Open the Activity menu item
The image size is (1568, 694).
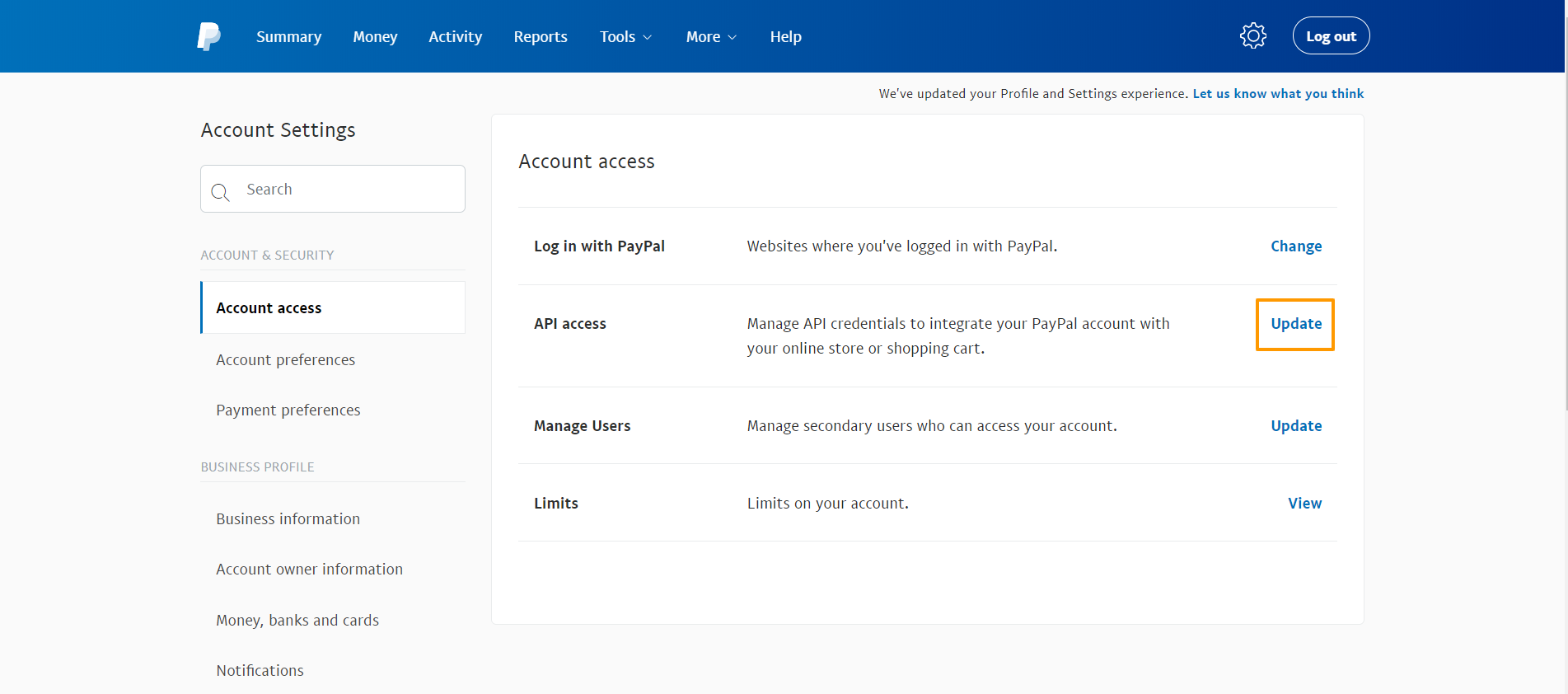click(x=455, y=37)
